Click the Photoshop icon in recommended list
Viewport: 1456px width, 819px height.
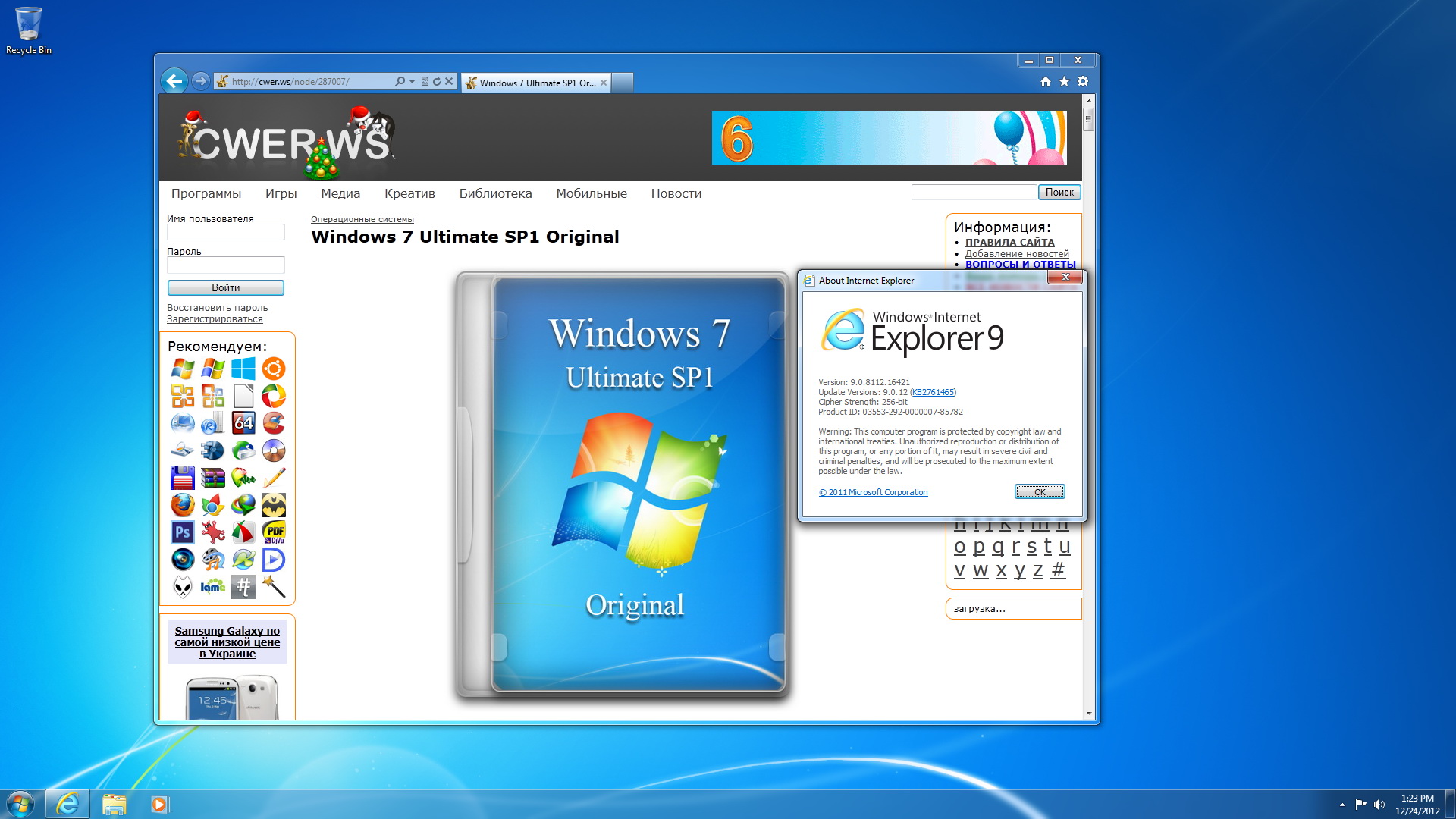pyautogui.click(x=182, y=532)
